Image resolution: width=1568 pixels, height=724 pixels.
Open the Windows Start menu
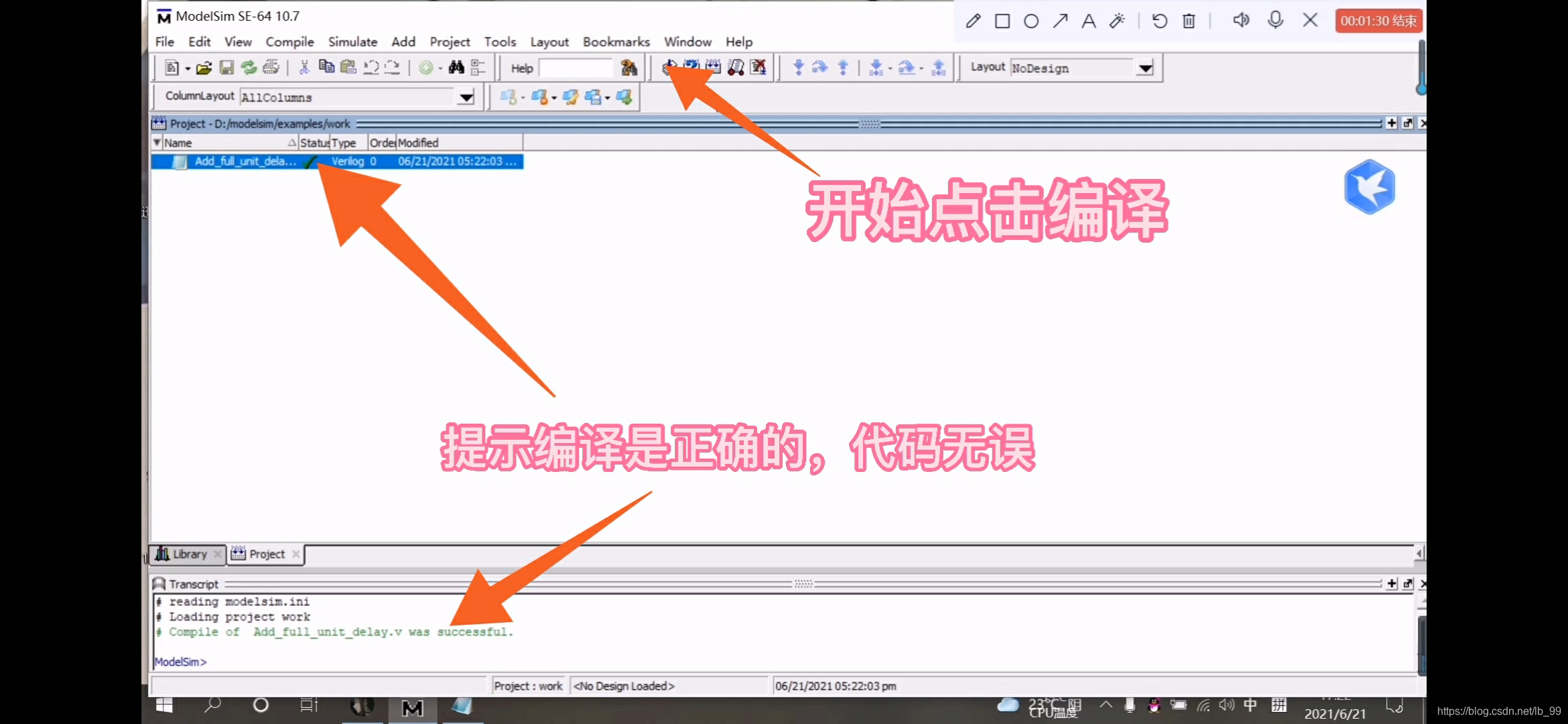[163, 706]
